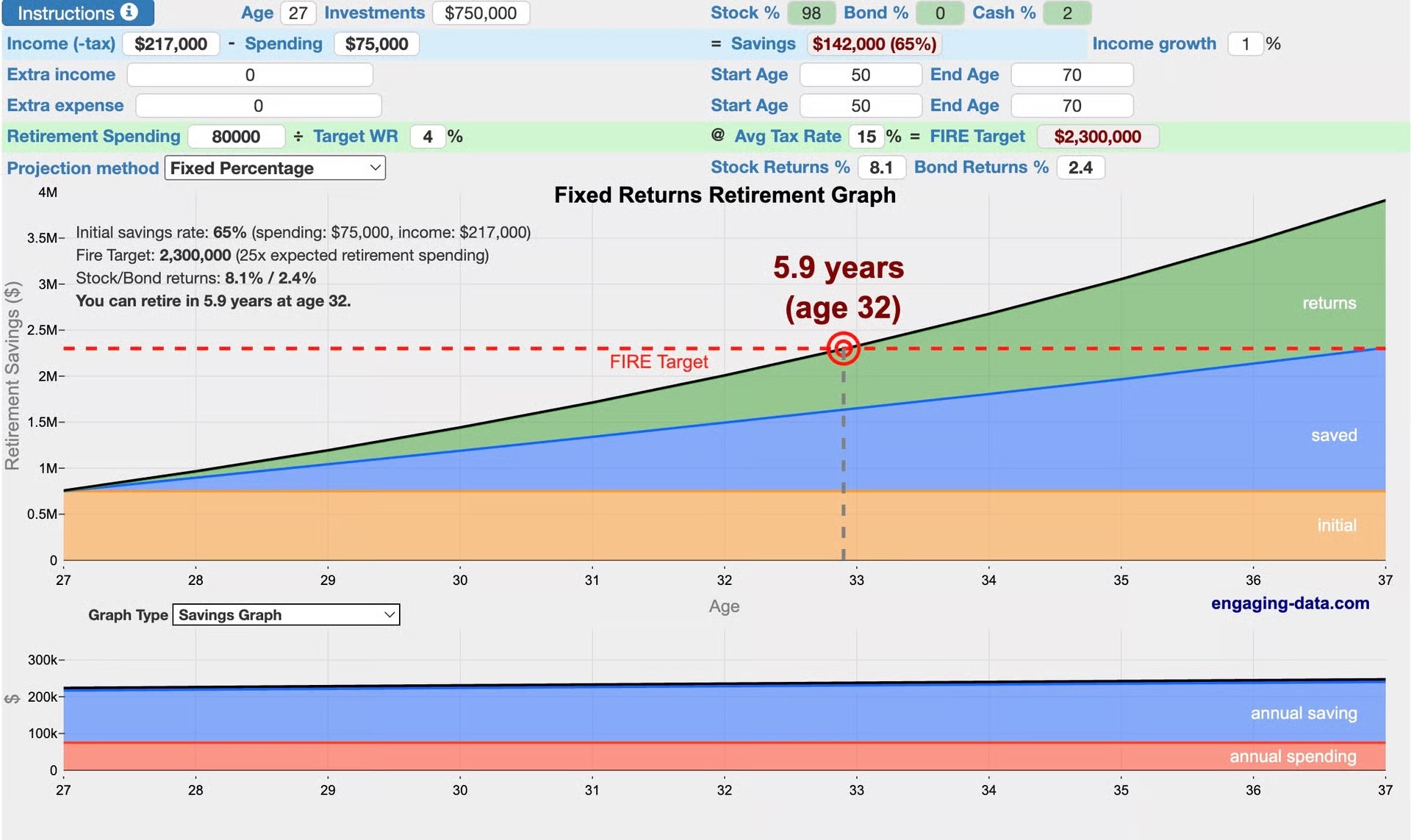Screen dimensions: 1411x840
Task: Edit the Spending amount field
Action: point(376,44)
